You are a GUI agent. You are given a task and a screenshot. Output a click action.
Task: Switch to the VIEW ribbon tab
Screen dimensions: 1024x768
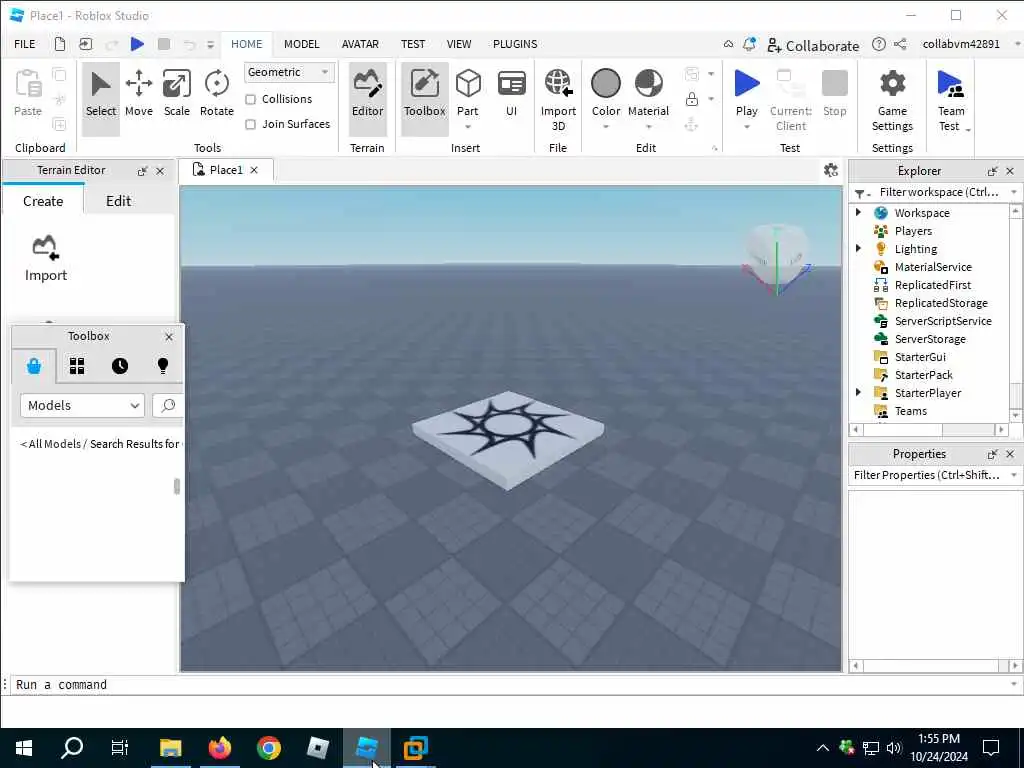pyautogui.click(x=458, y=44)
